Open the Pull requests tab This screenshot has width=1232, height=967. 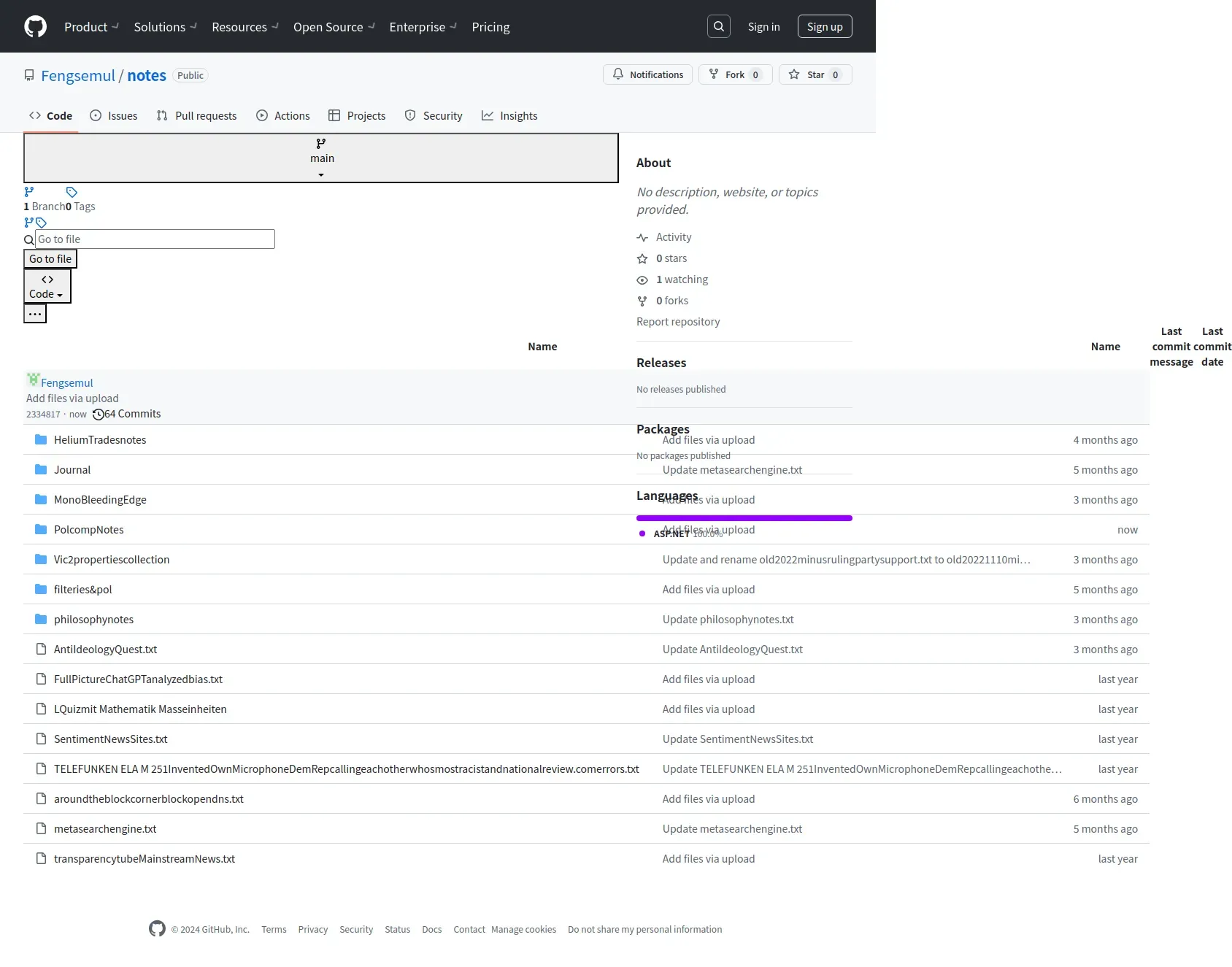(x=197, y=115)
